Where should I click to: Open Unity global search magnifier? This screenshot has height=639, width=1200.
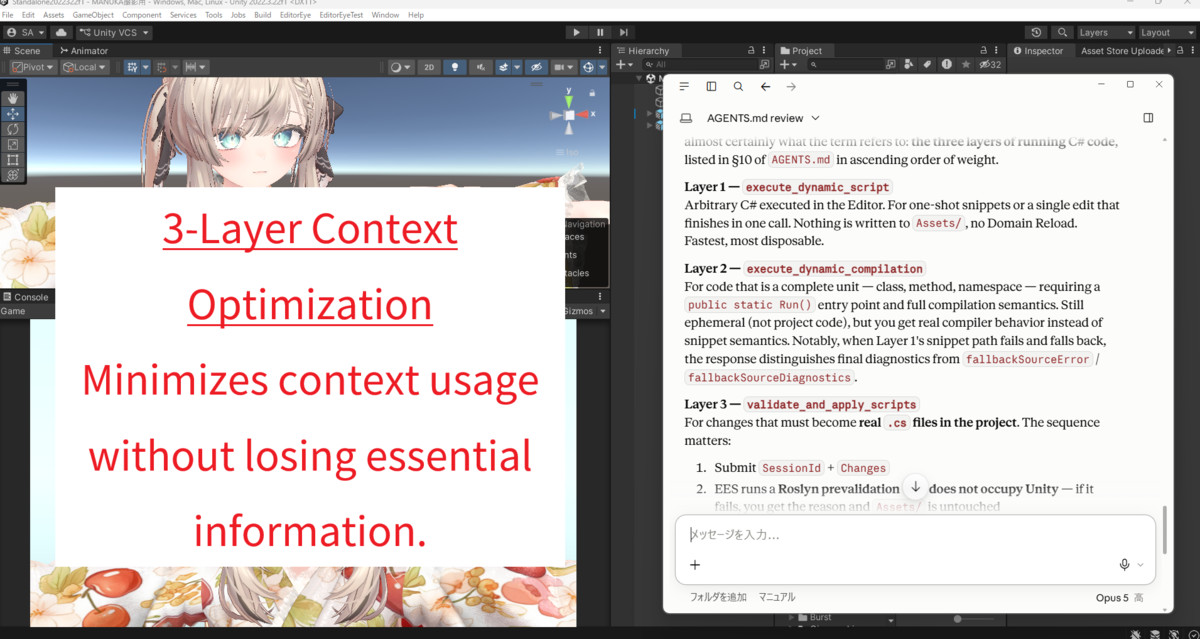1062,33
